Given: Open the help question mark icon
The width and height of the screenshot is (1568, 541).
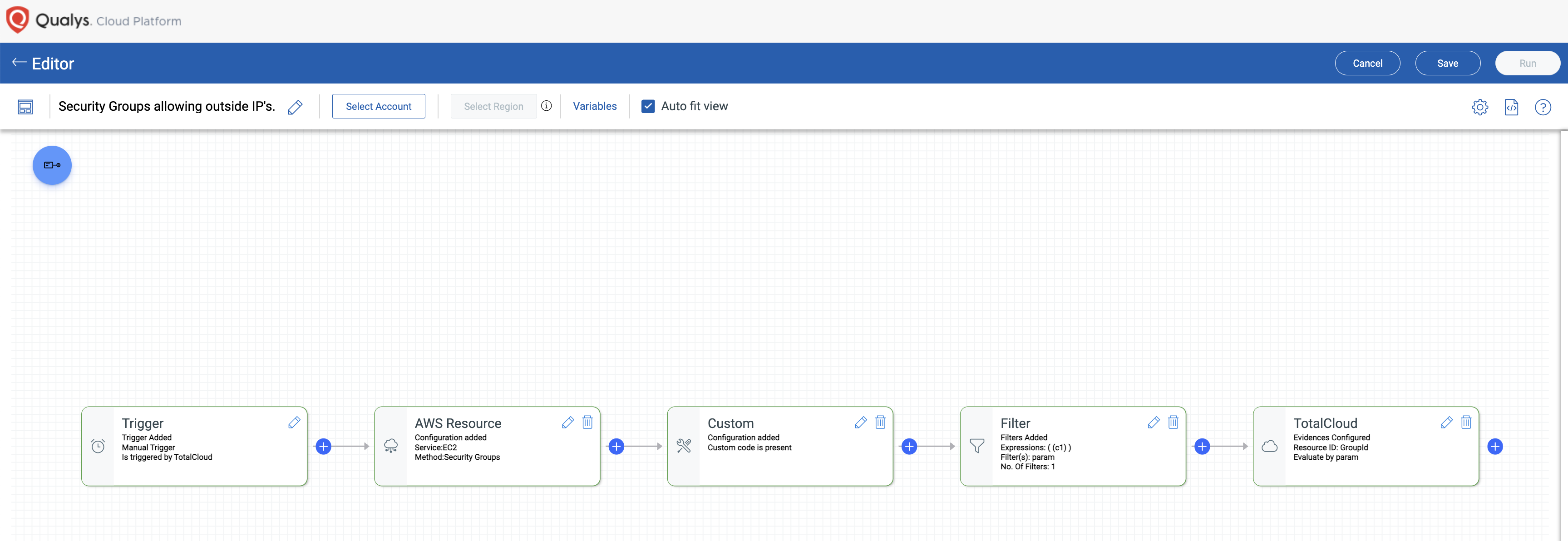Looking at the screenshot, I should pyautogui.click(x=1543, y=107).
